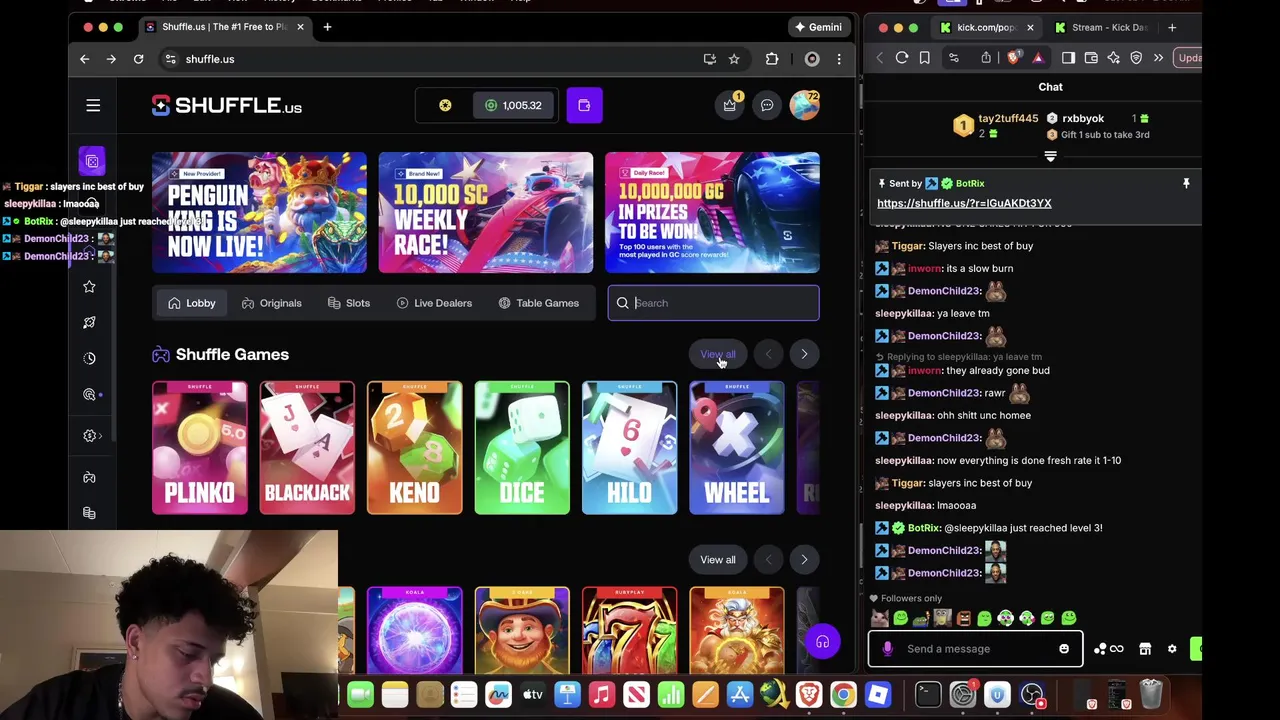The image size is (1280, 720).
Task: Open the Shuffle hamburger menu
Action: 93,105
